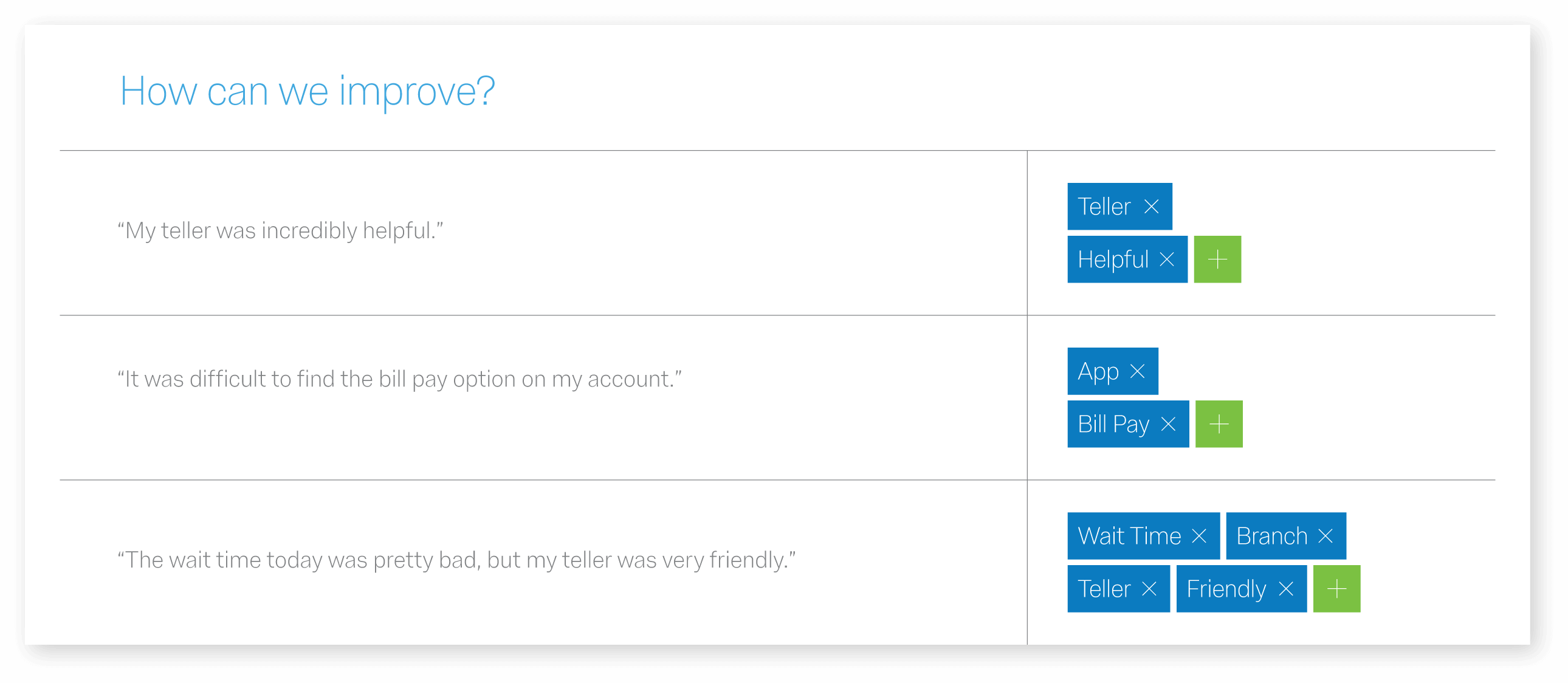
Task: Click the App tag label
Action: coord(1098,372)
